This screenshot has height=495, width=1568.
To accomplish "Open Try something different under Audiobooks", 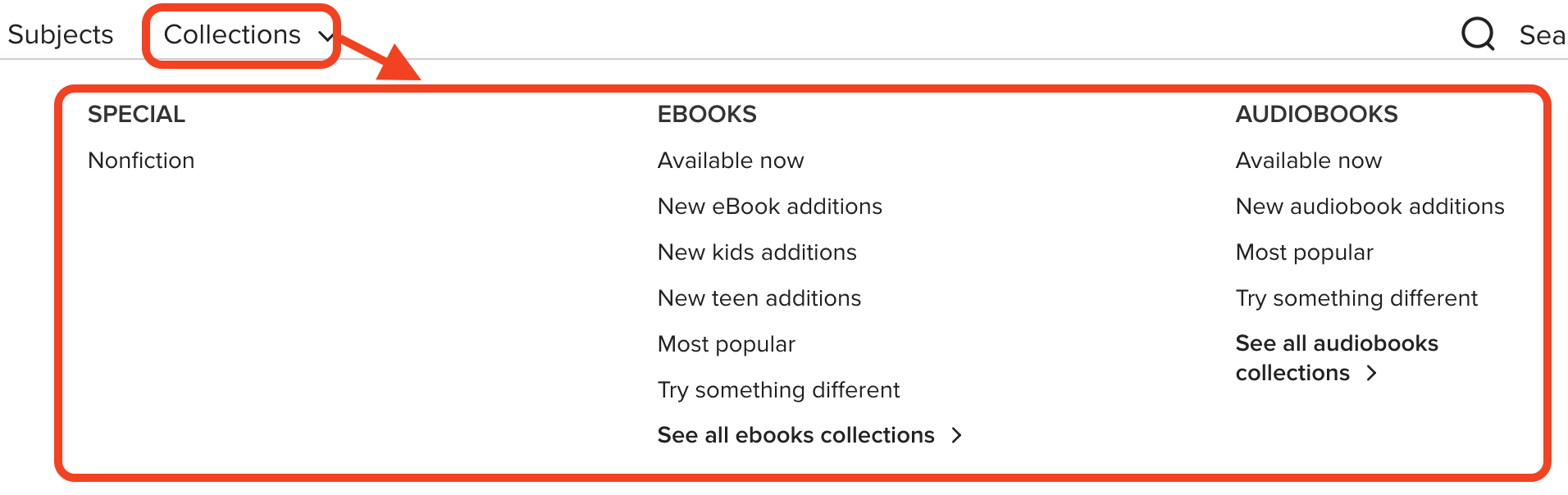I will (x=1356, y=298).
